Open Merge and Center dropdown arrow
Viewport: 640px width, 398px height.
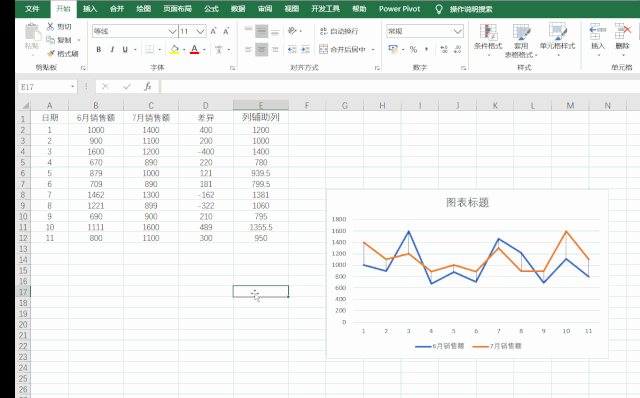pyautogui.click(x=373, y=50)
